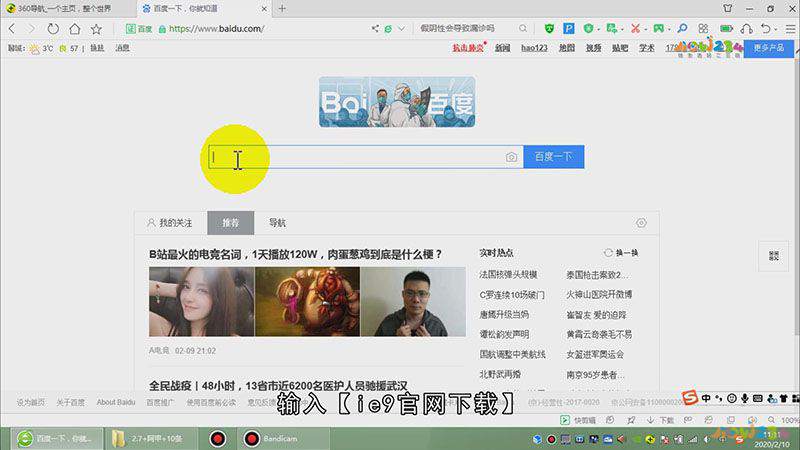Click the blue magnifying glass toolbar icon
The image size is (800, 450).
click(682, 29)
